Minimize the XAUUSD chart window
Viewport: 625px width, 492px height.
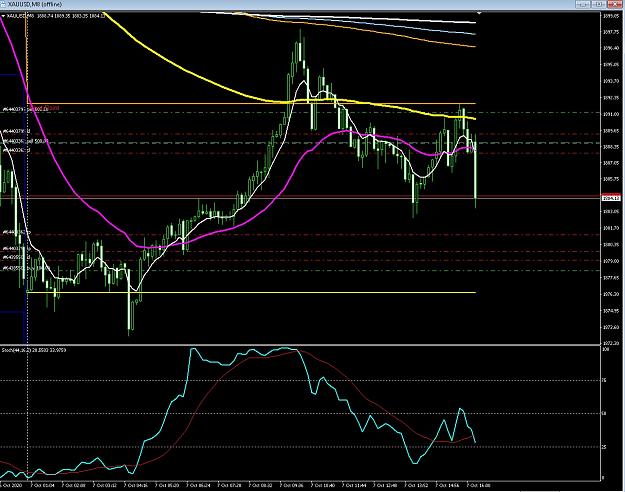point(583,4)
